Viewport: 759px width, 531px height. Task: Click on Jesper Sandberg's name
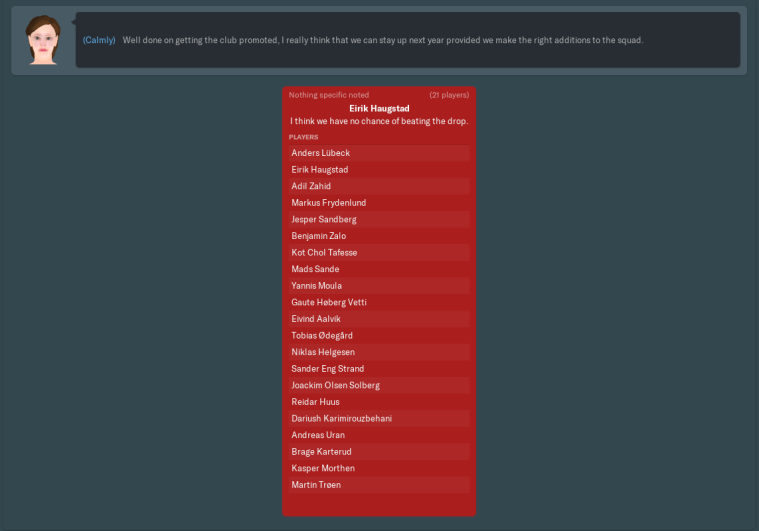(324, 219)
